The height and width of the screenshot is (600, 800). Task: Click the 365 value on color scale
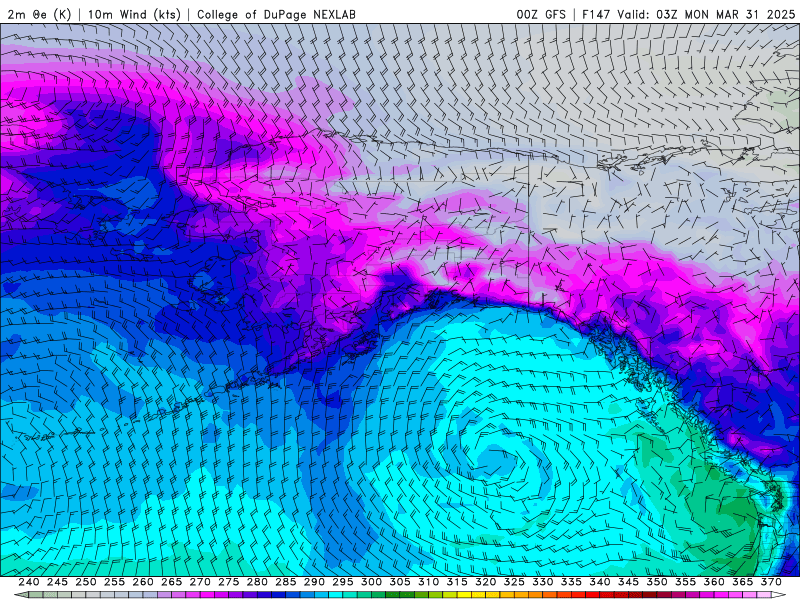tap(743, 582)
